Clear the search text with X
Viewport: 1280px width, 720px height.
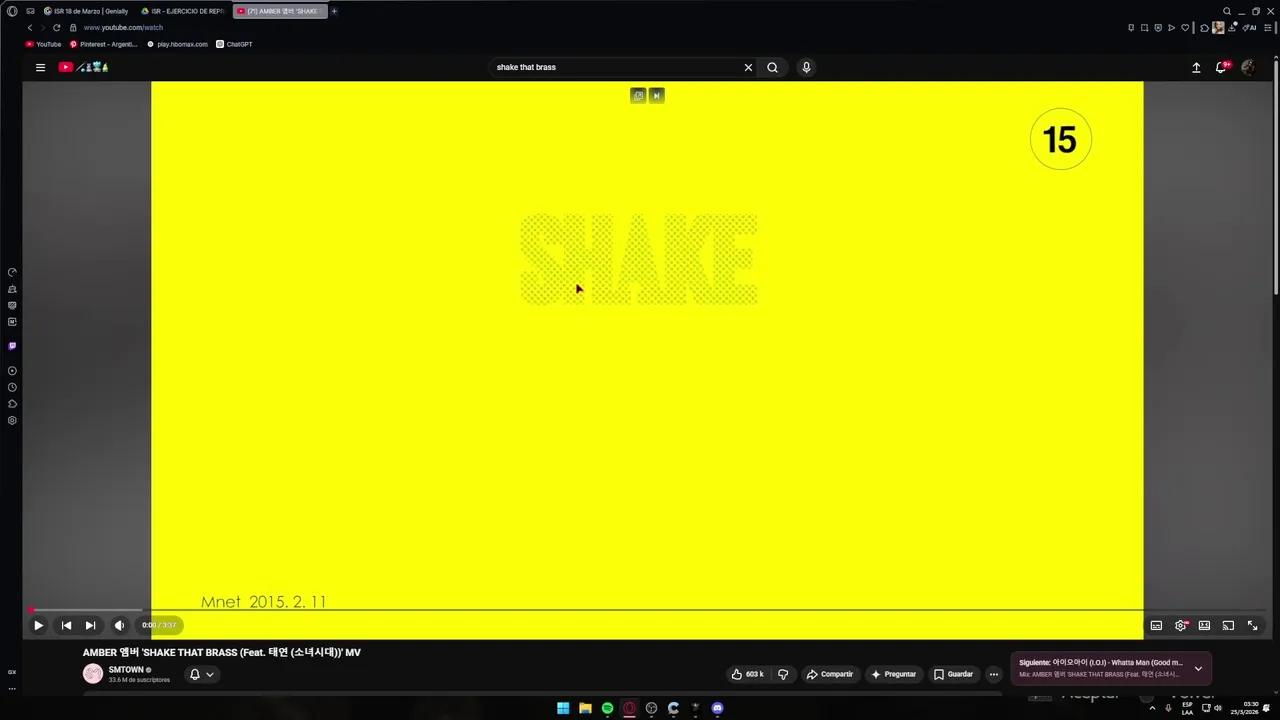tap(748, 67)
